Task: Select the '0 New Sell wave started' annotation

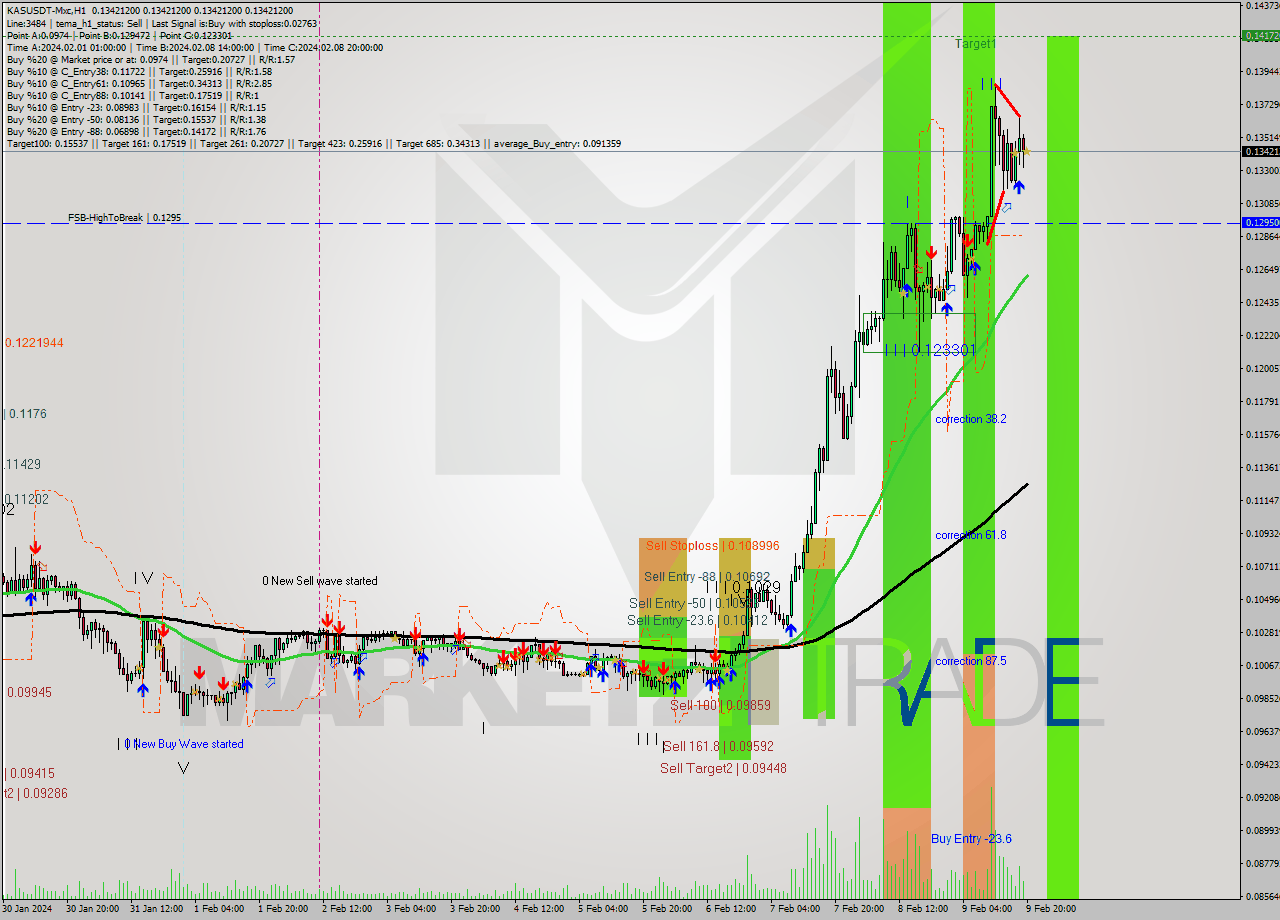Action: pos(320,581)
